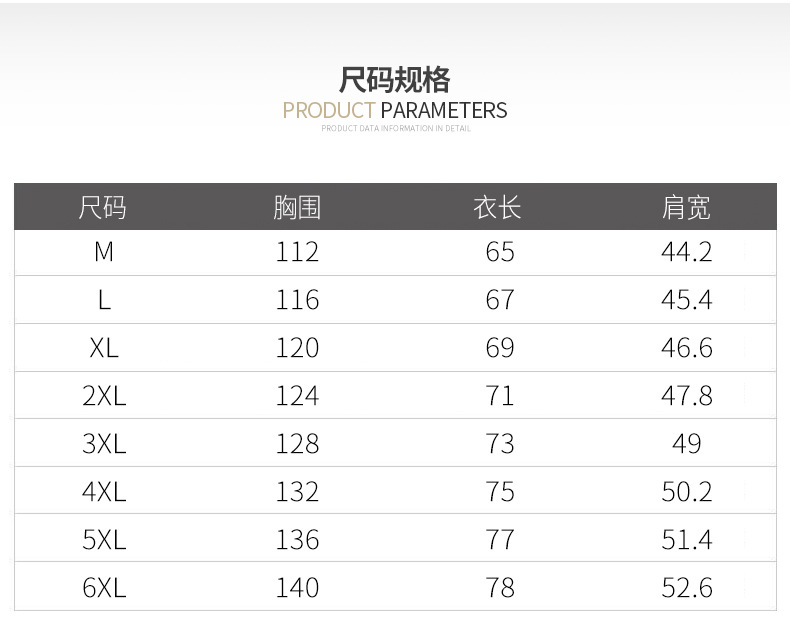Select the 尺码 column header

pyautogui.click(x=103, y=208)
